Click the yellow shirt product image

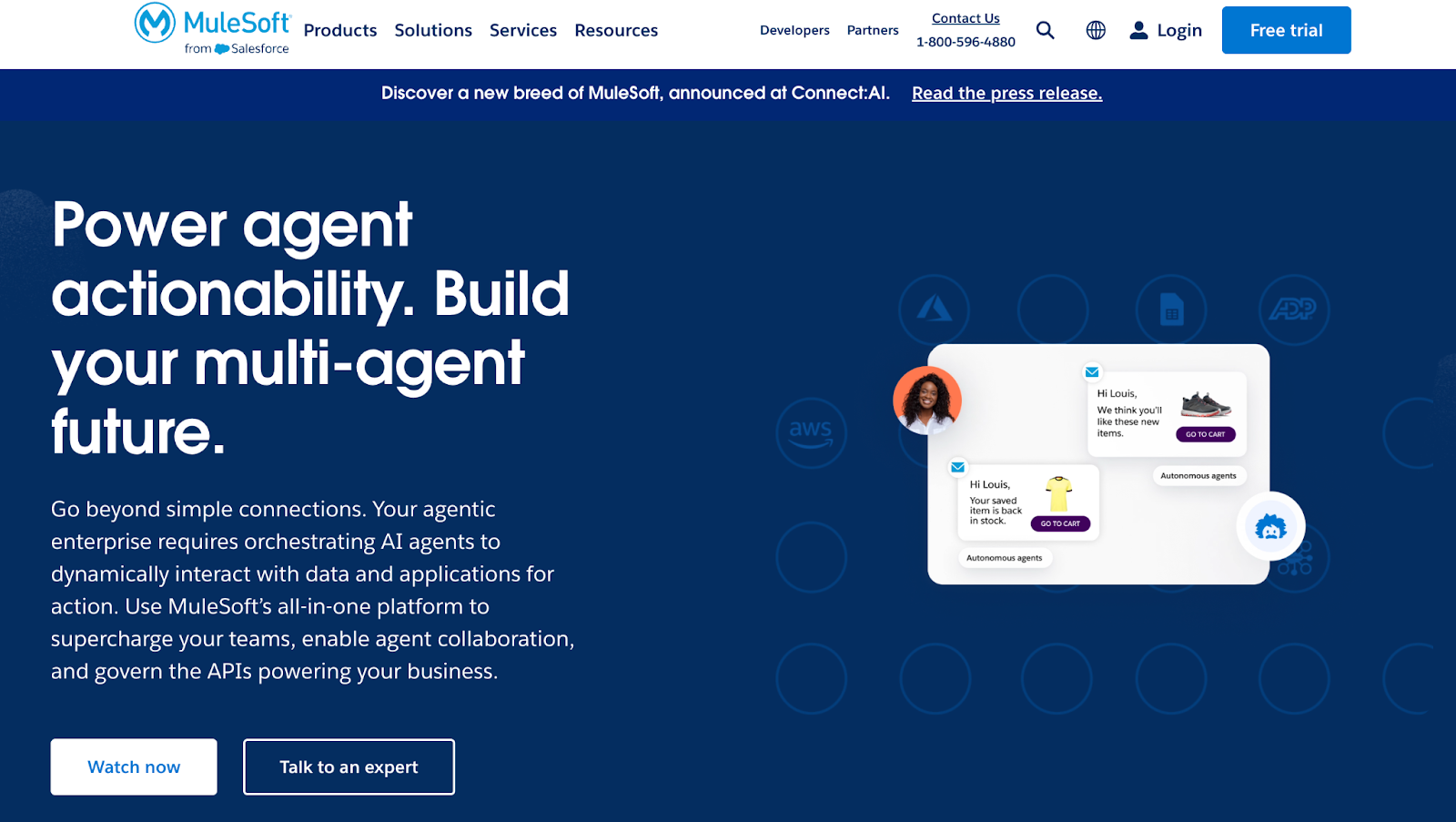1058,494
